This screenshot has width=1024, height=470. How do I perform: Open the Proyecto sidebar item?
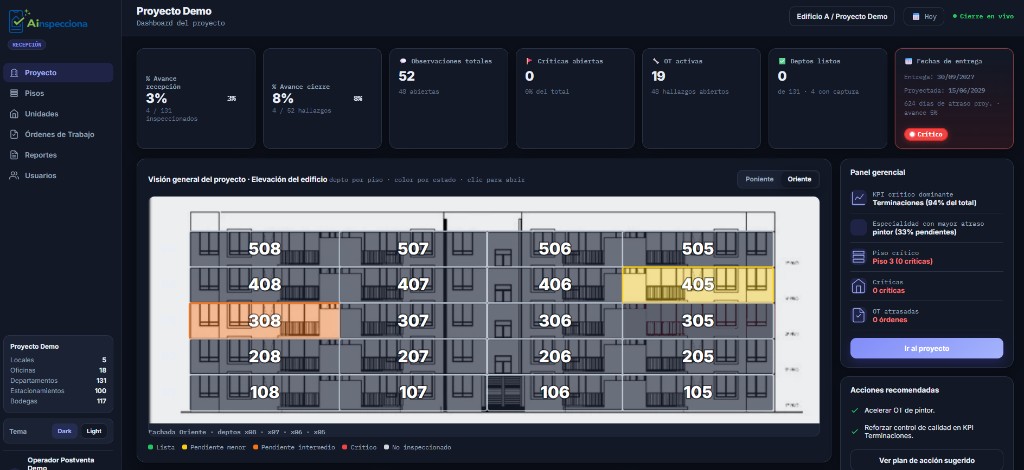pos(57,72)
